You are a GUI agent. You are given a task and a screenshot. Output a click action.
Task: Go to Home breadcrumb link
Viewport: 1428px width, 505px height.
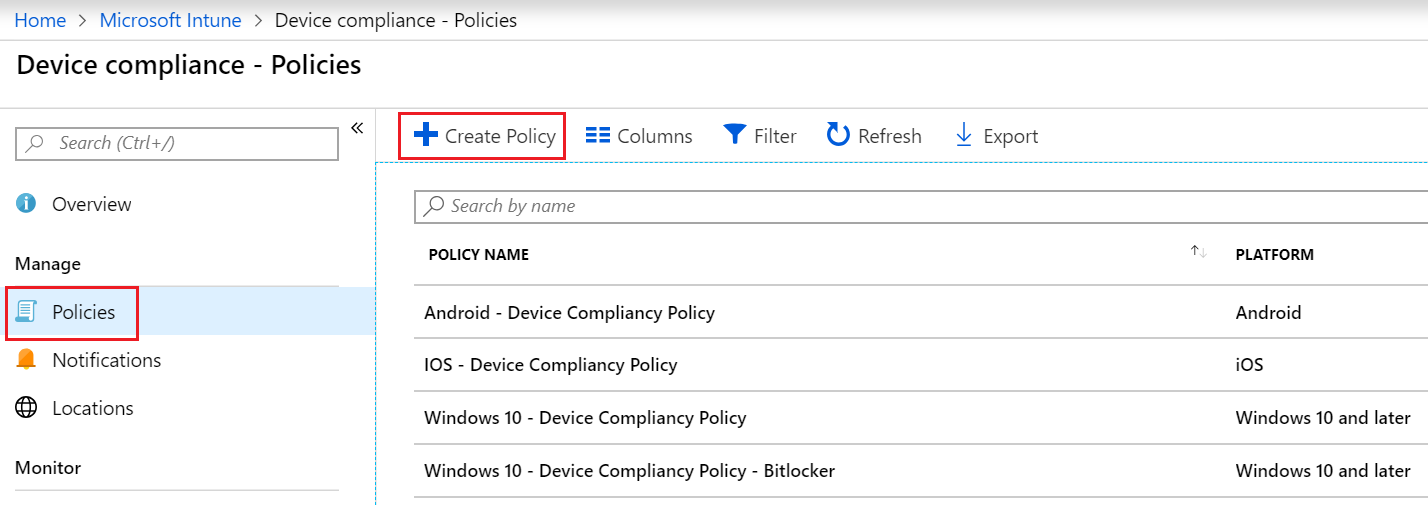[x=40, y=20]
